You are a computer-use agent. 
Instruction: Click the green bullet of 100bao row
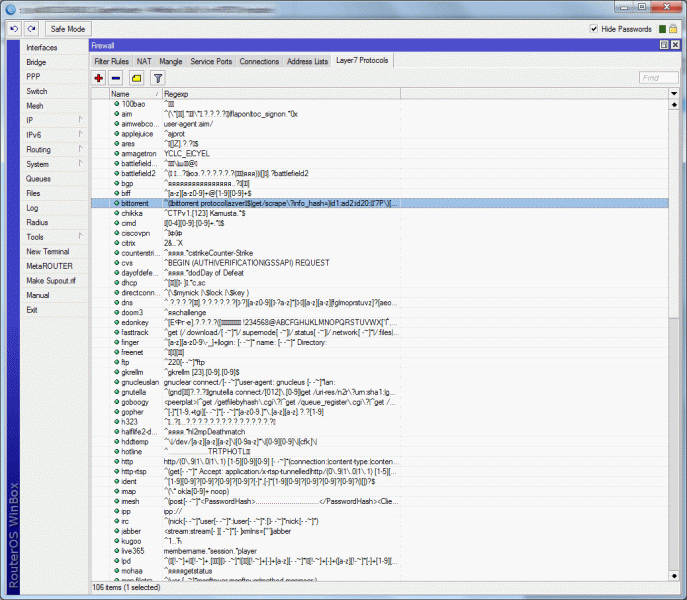tap(117, 104)
